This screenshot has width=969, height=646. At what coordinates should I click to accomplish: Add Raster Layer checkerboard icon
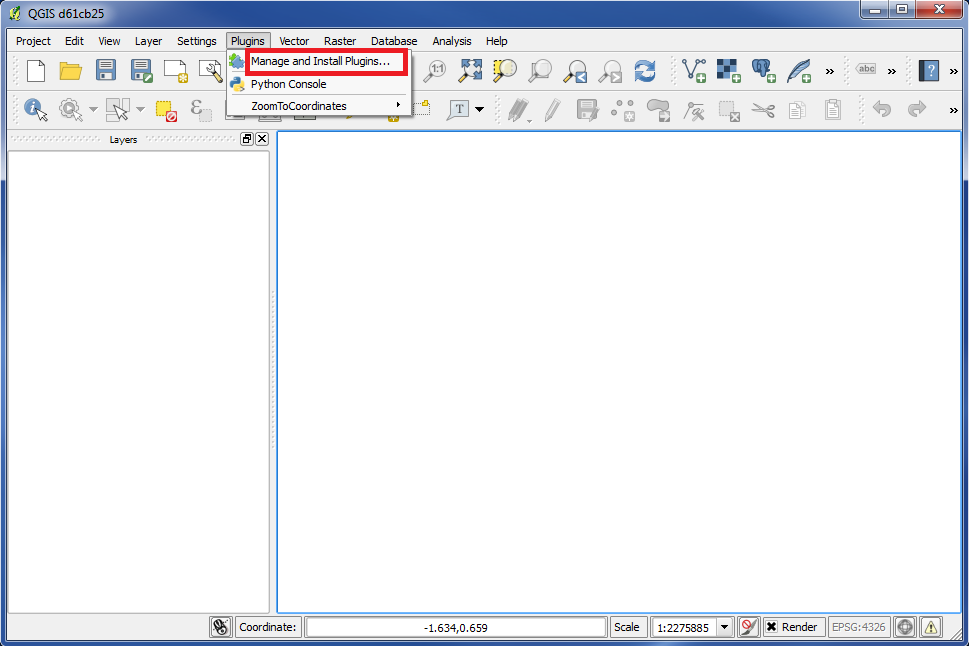(x=729, y=70)
